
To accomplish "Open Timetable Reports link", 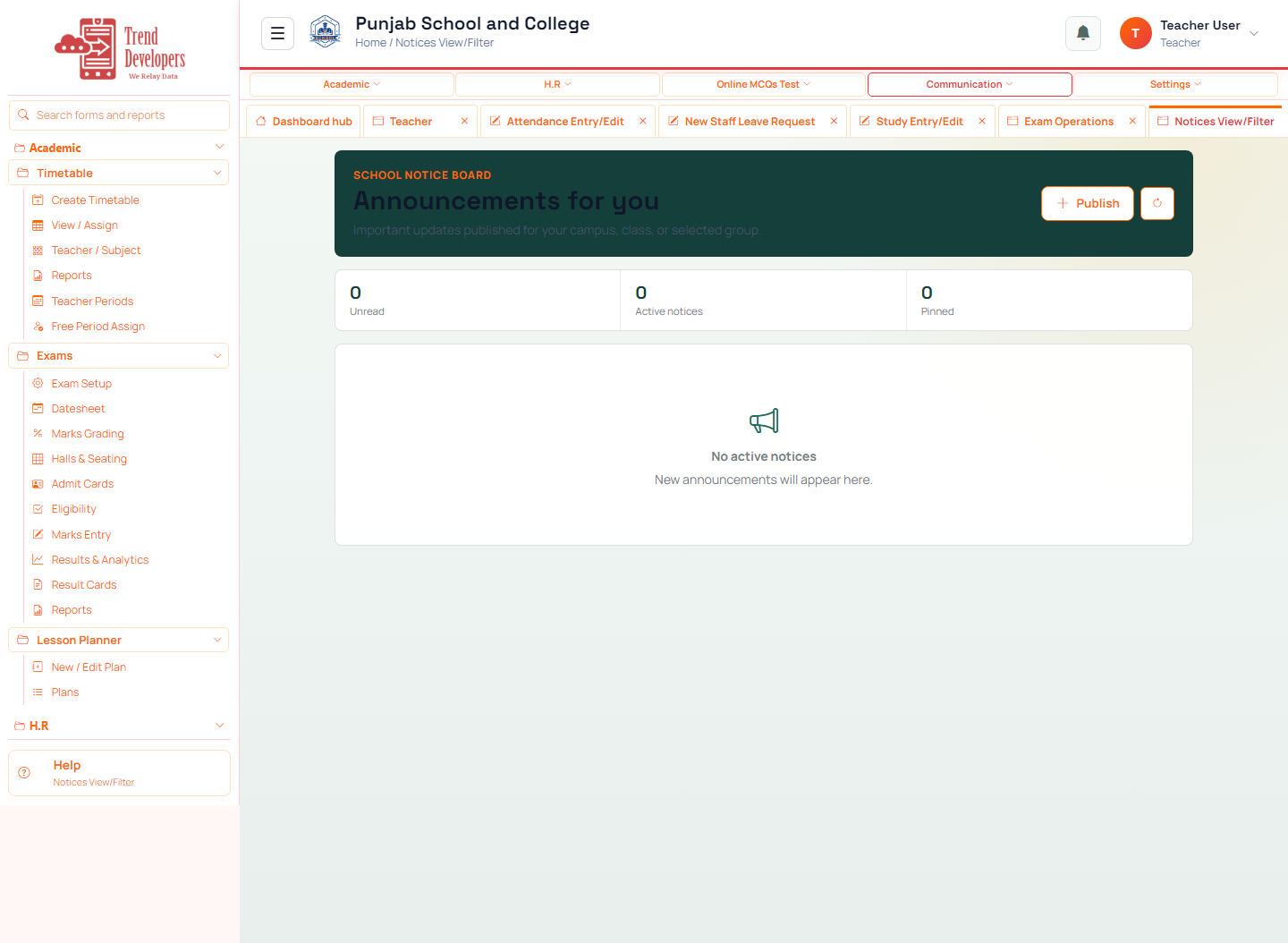I will pyautogui.click(x=72, y=276).
